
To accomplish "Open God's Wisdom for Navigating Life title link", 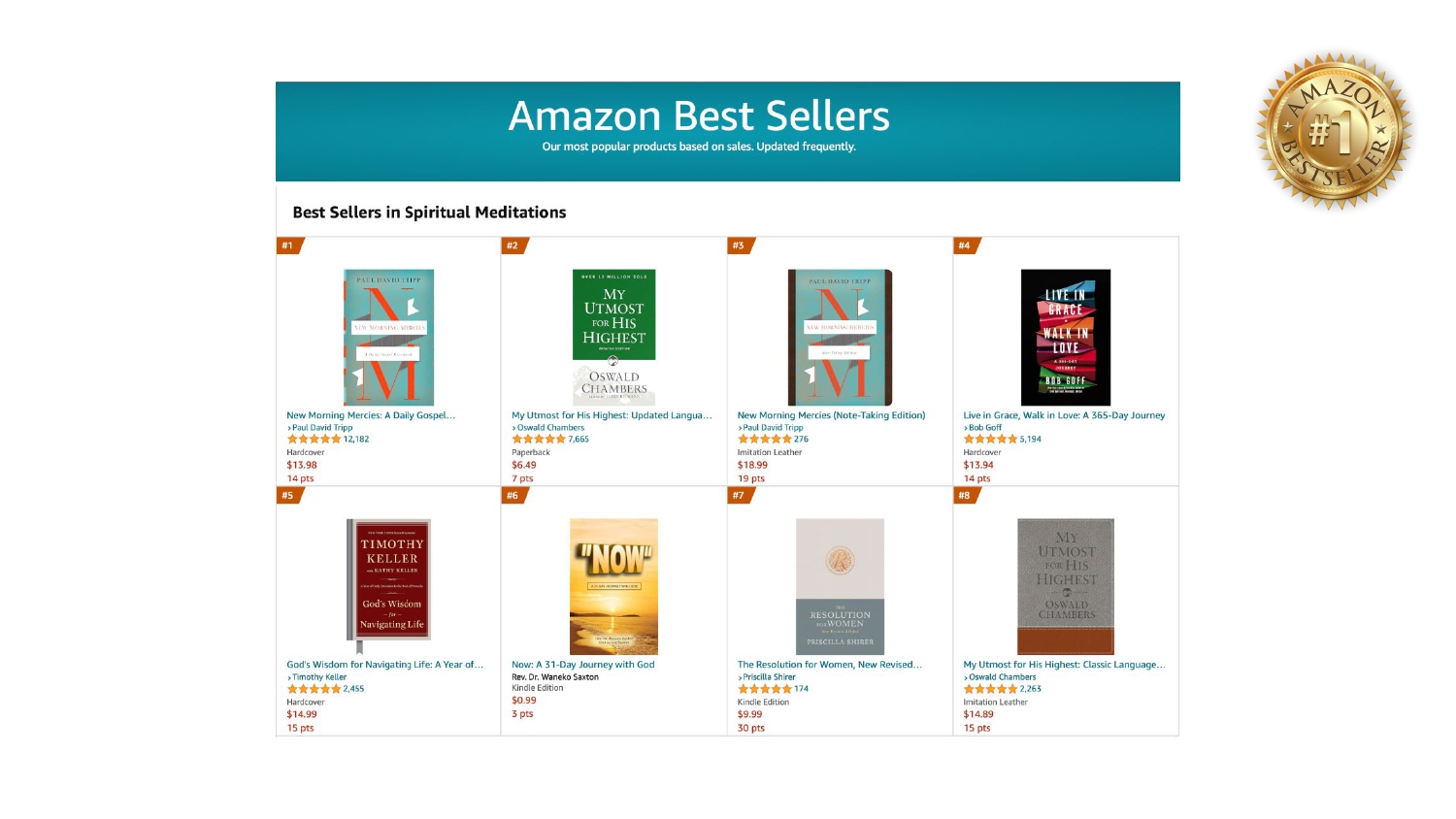I will pyautogui.click(x=384, y=665).
